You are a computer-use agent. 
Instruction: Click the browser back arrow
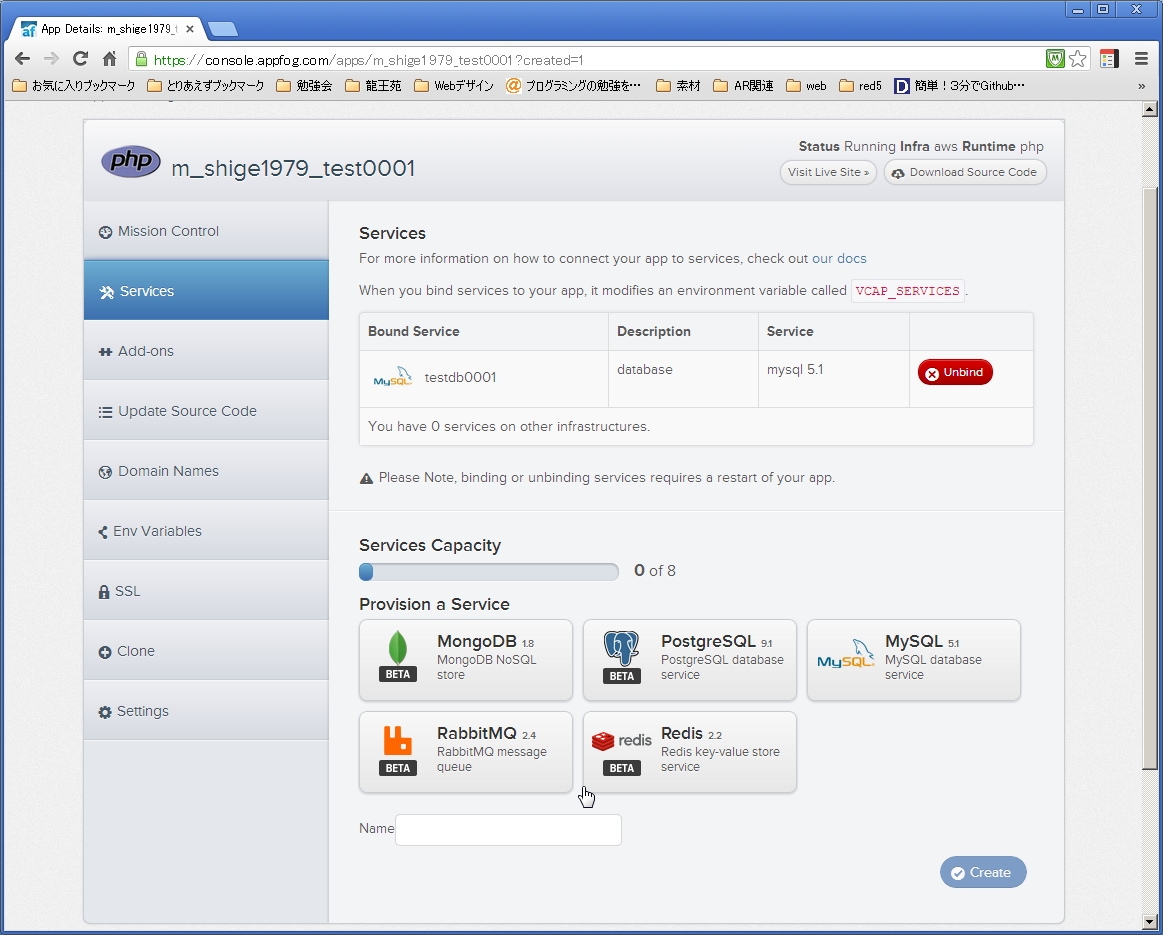[x=22, y=59]
